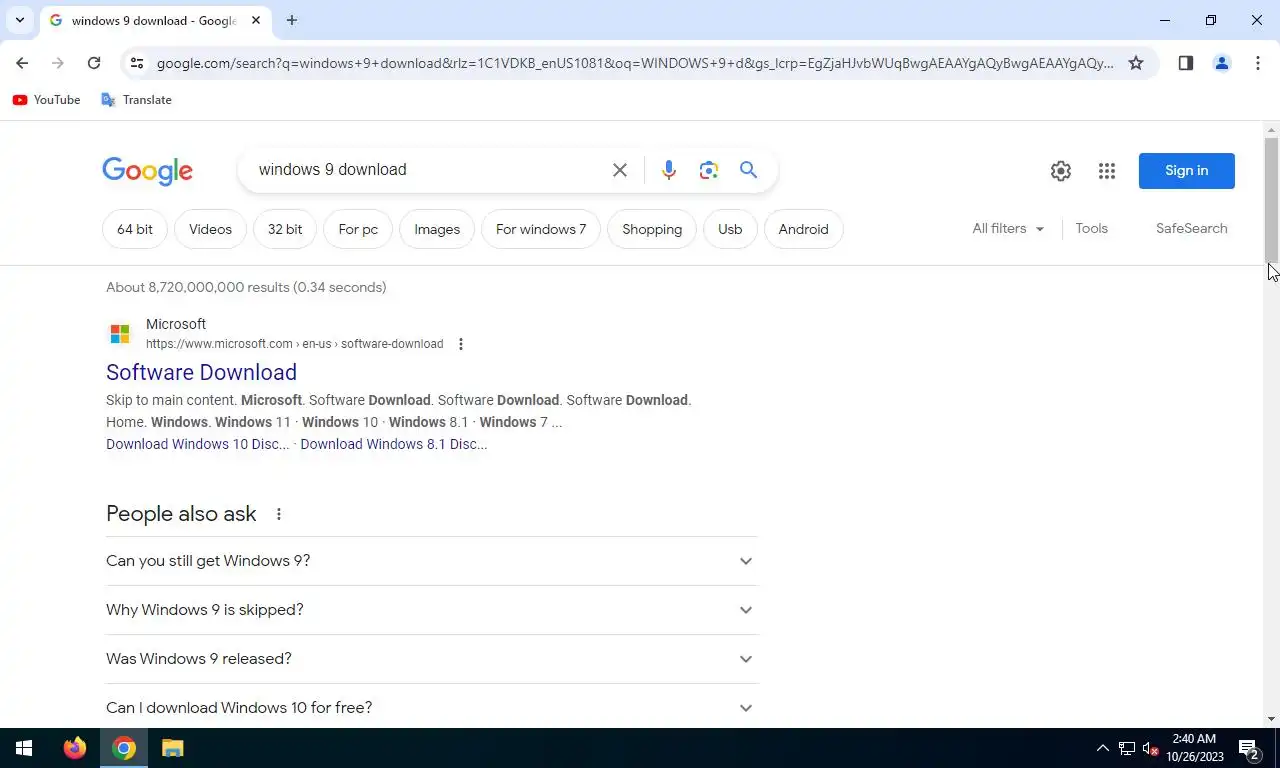Open the notification center icon

1249,748
